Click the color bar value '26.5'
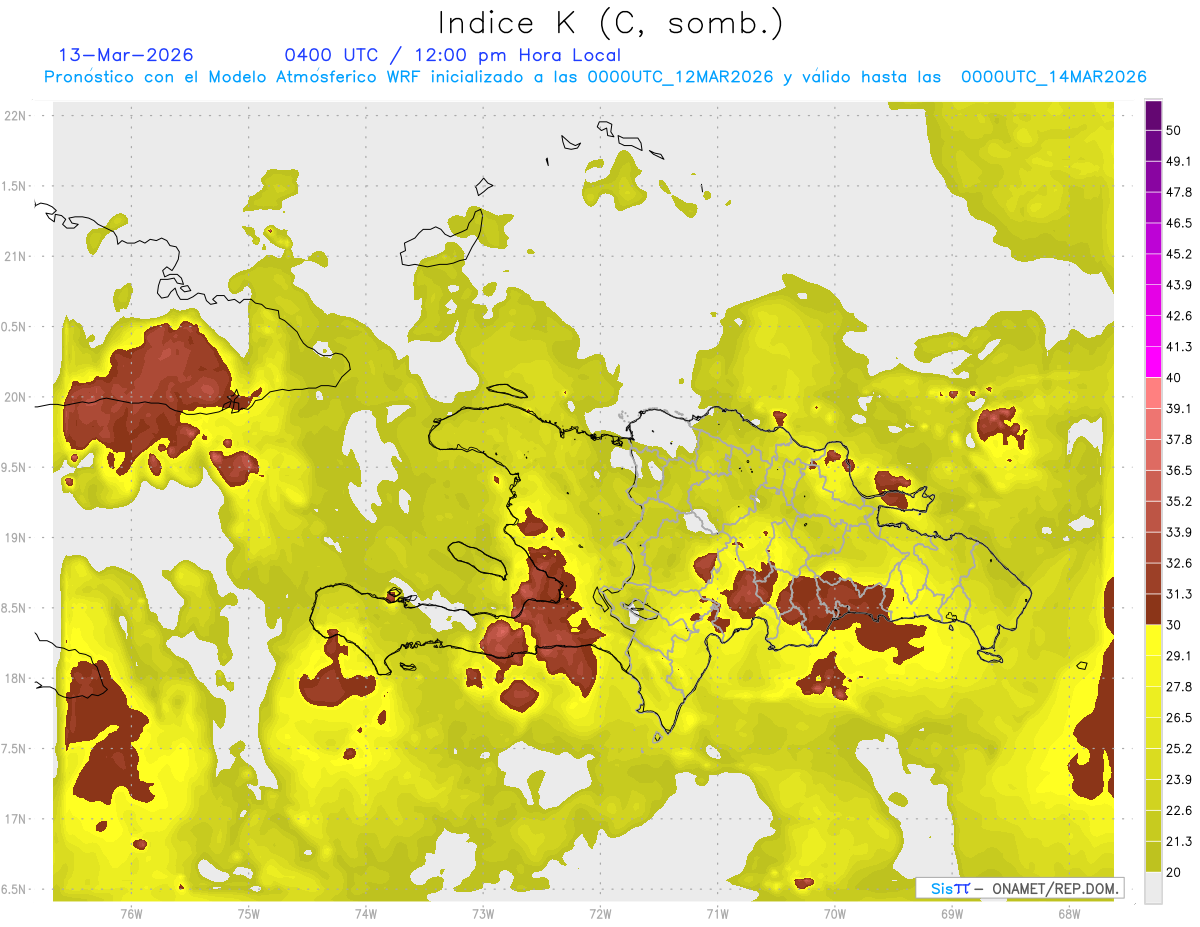1200x927 pixels. tap(1179, 718)
